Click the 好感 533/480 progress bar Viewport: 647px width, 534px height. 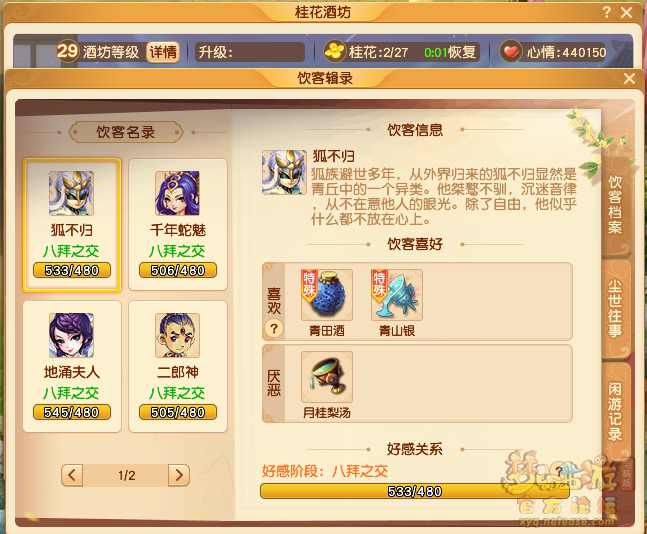point(415,491)
